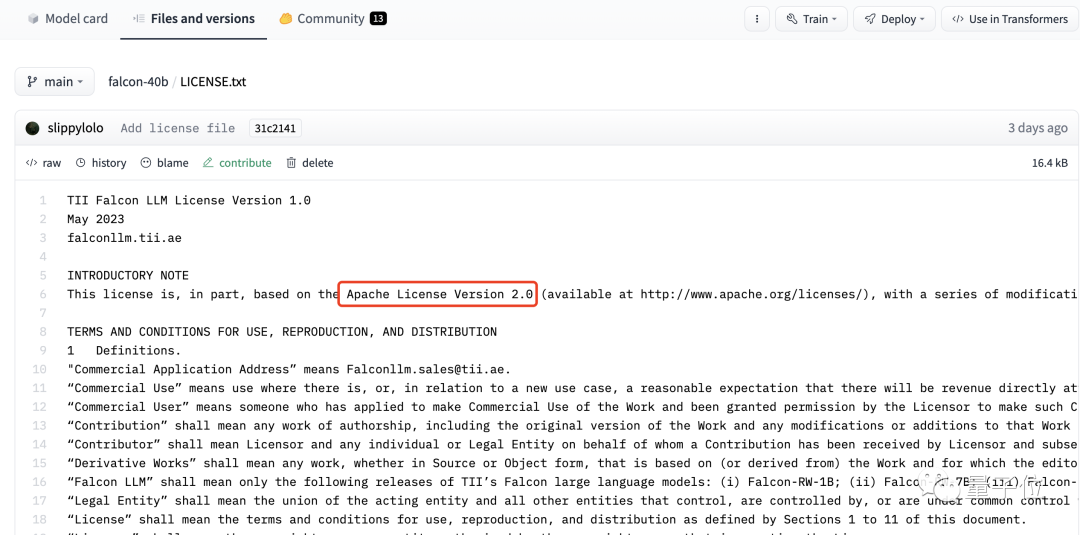Select line number 10

click(x=39, y=369)
